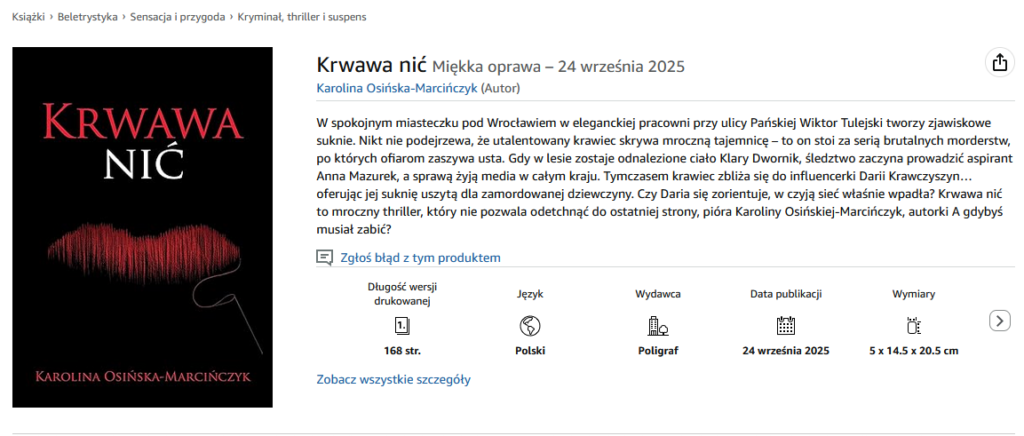Click the dimensions icon under Wymiary
This screenshot has width=1024, height=436.
(913, 325)
